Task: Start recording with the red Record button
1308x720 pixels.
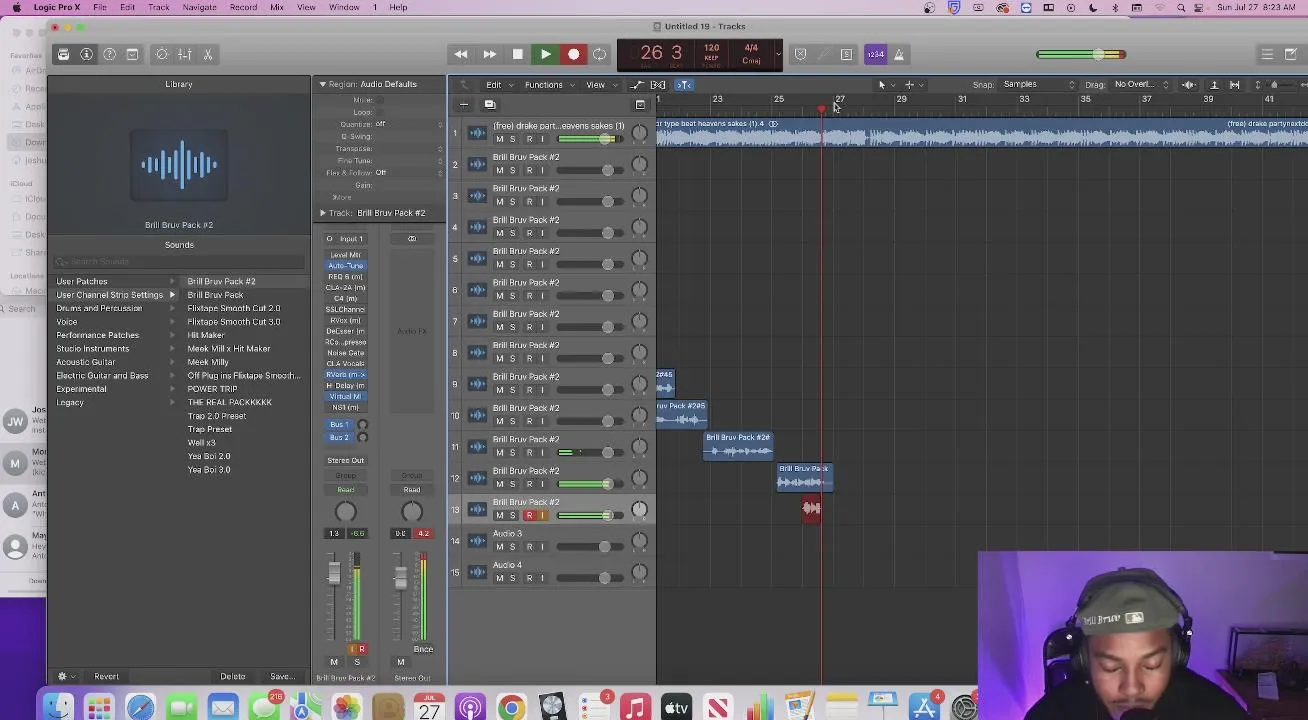Action: pyautogui.click(x=573, y=54)
